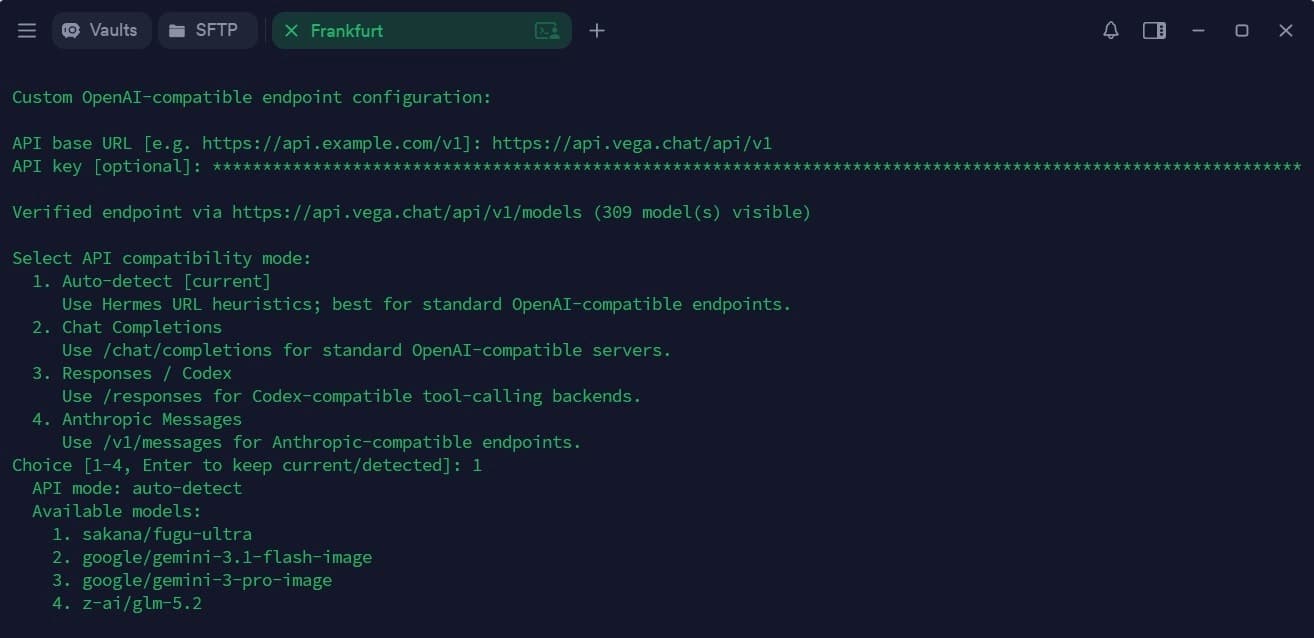Switch to the Vaults tab

coord(99,30)
